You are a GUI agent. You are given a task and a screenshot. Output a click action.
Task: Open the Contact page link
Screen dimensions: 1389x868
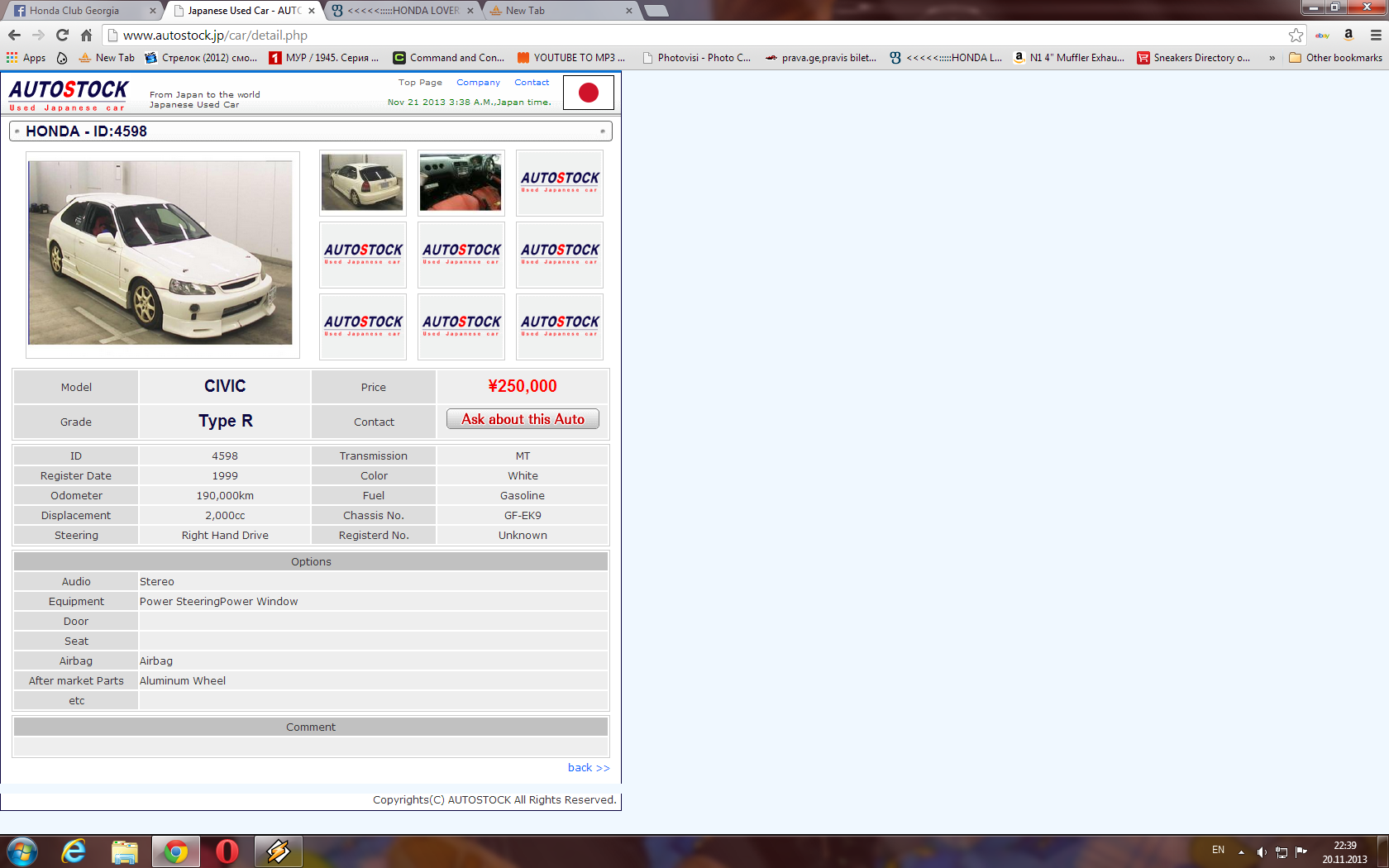(x=532, y=83)
